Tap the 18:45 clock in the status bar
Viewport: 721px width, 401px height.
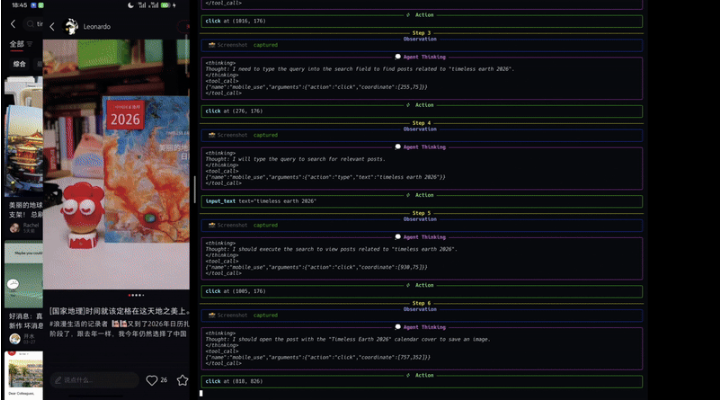(19, 5)
